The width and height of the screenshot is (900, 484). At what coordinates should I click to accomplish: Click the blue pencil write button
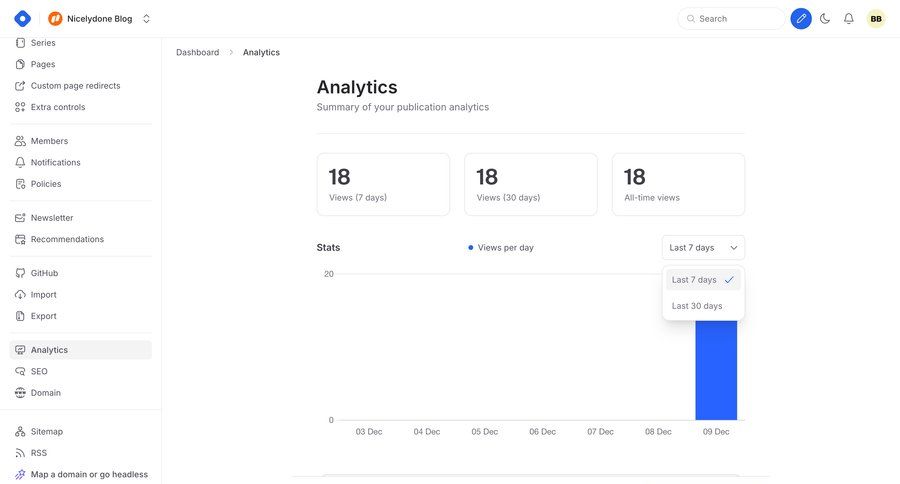coord(801,18)
